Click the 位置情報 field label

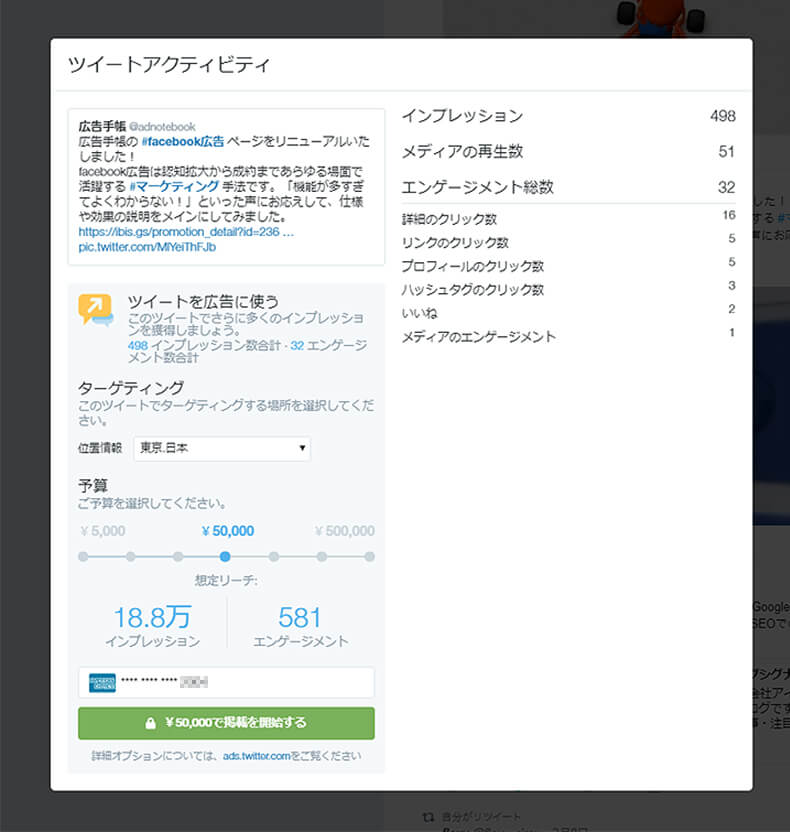(100, 448)
